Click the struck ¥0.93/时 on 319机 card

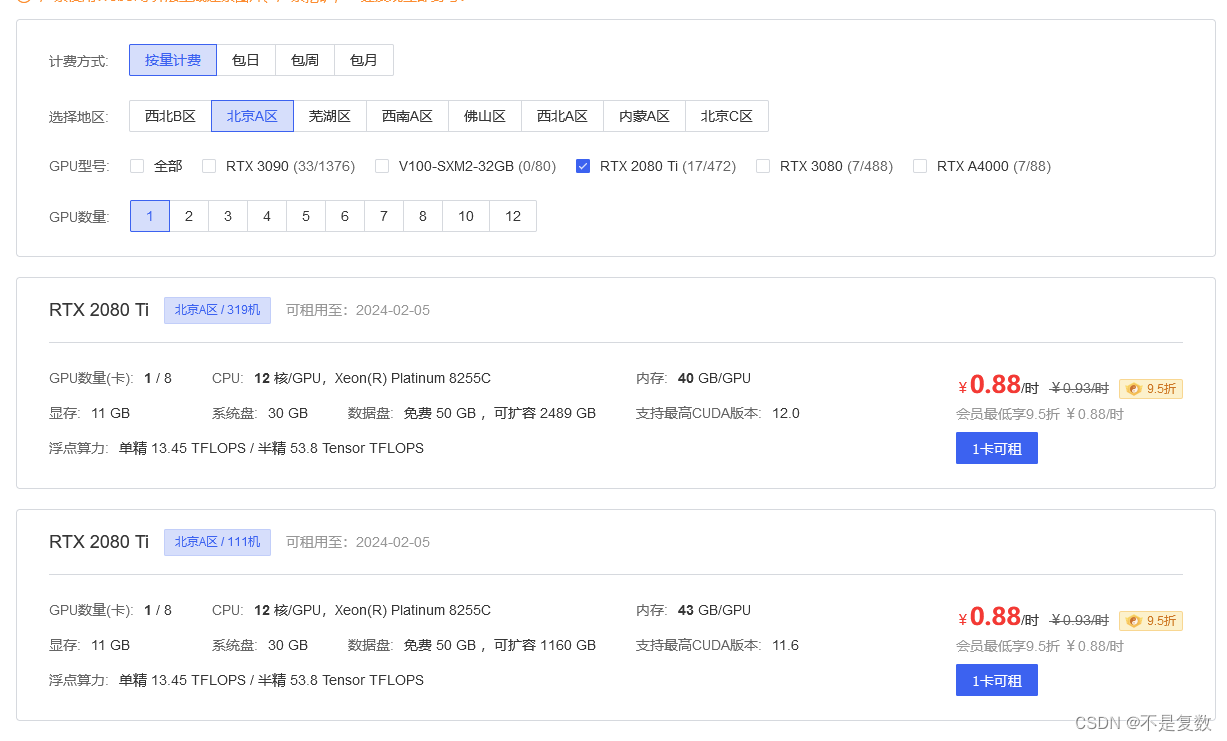[x=1080, y=388]
